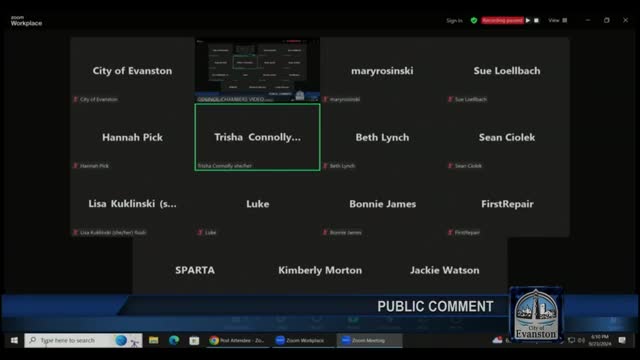The width and height of the screenshot is (640, 360).
Task: Resume recording with the play icon
Action: 528,20
